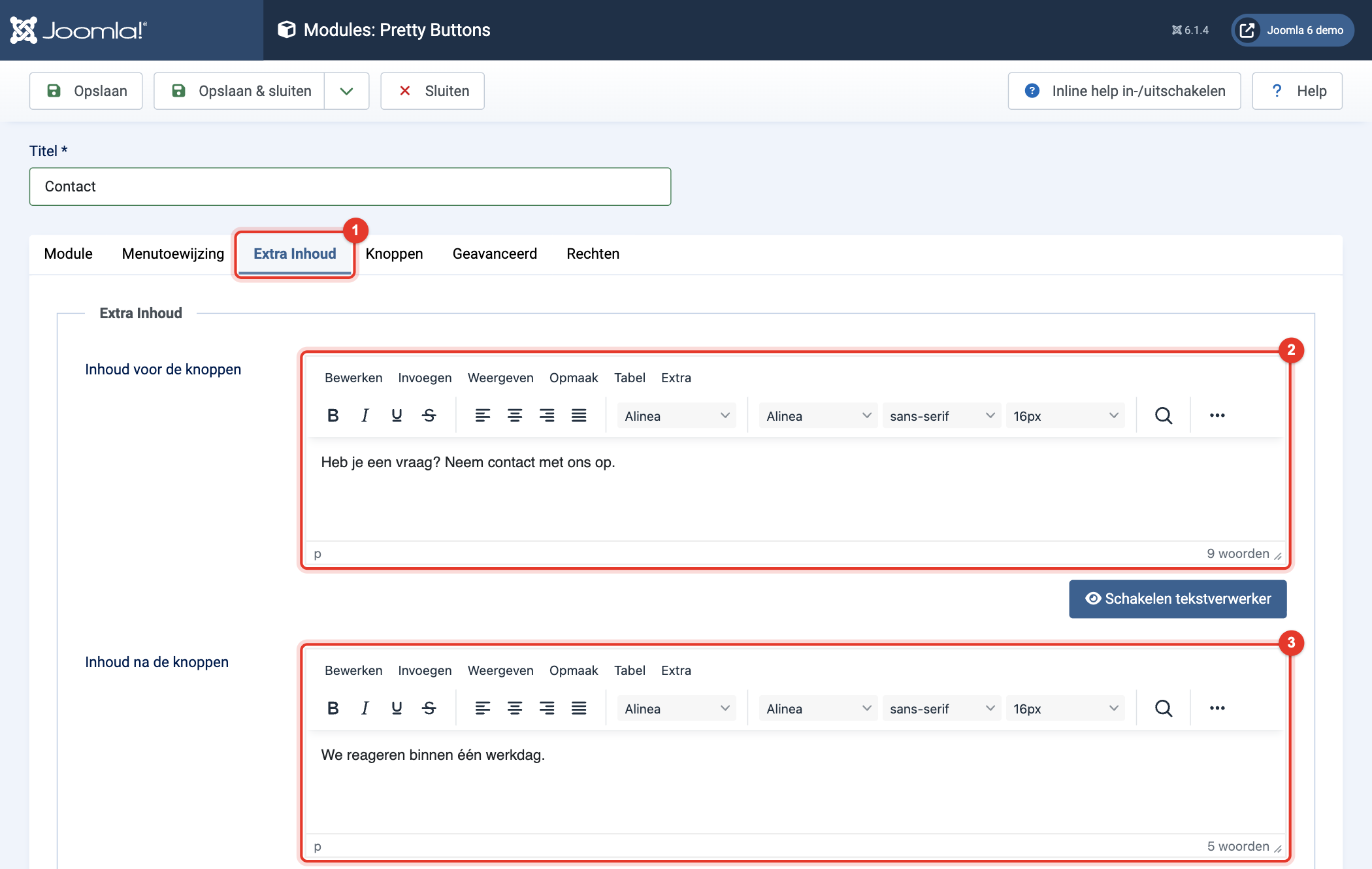Show more toolbar options in second editor
The height and width of the screenshot is (869, 1372).
1217,708
